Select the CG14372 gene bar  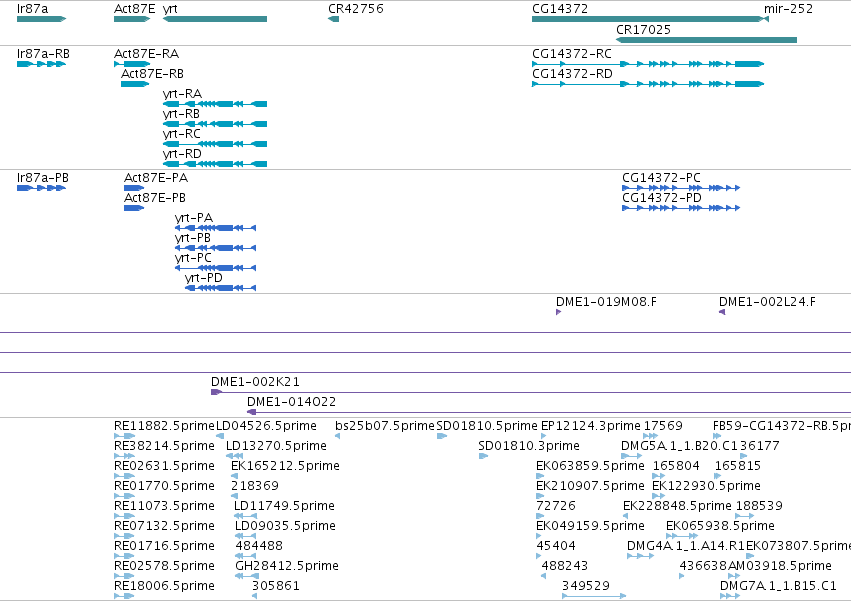[x=647, y=19]
